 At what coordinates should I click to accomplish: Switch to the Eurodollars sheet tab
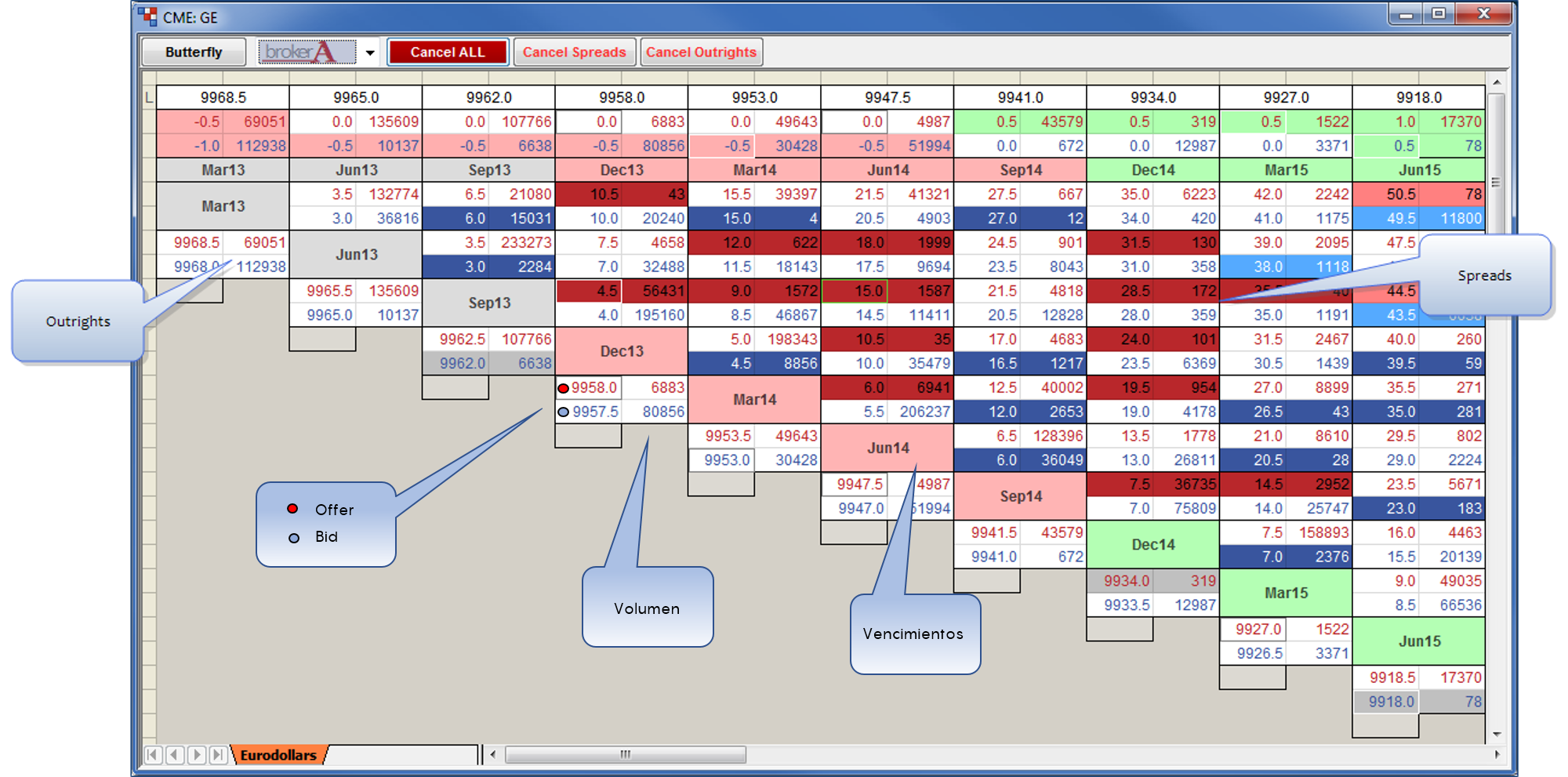click(278, 755)
